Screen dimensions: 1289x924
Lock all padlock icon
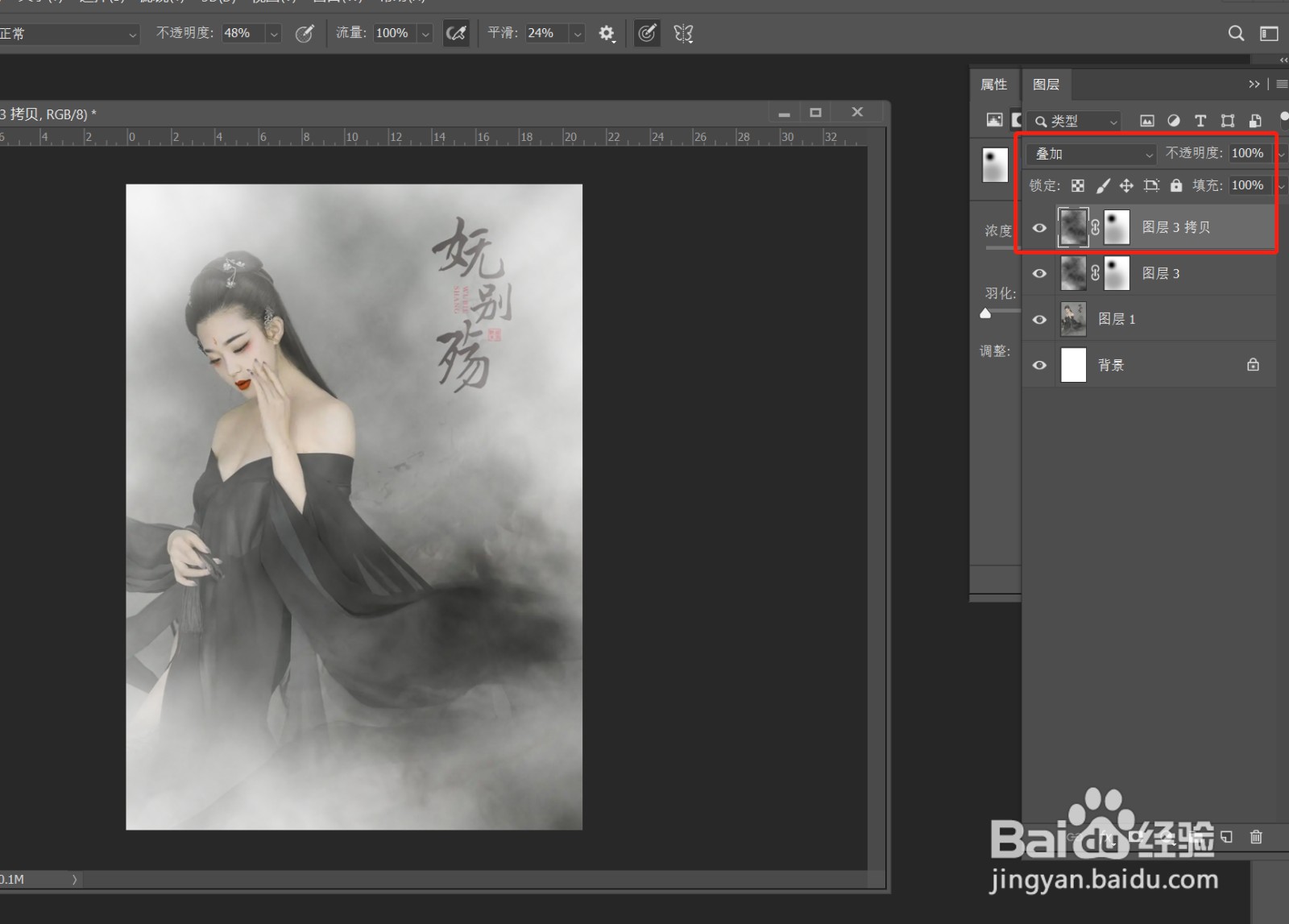1176,185
